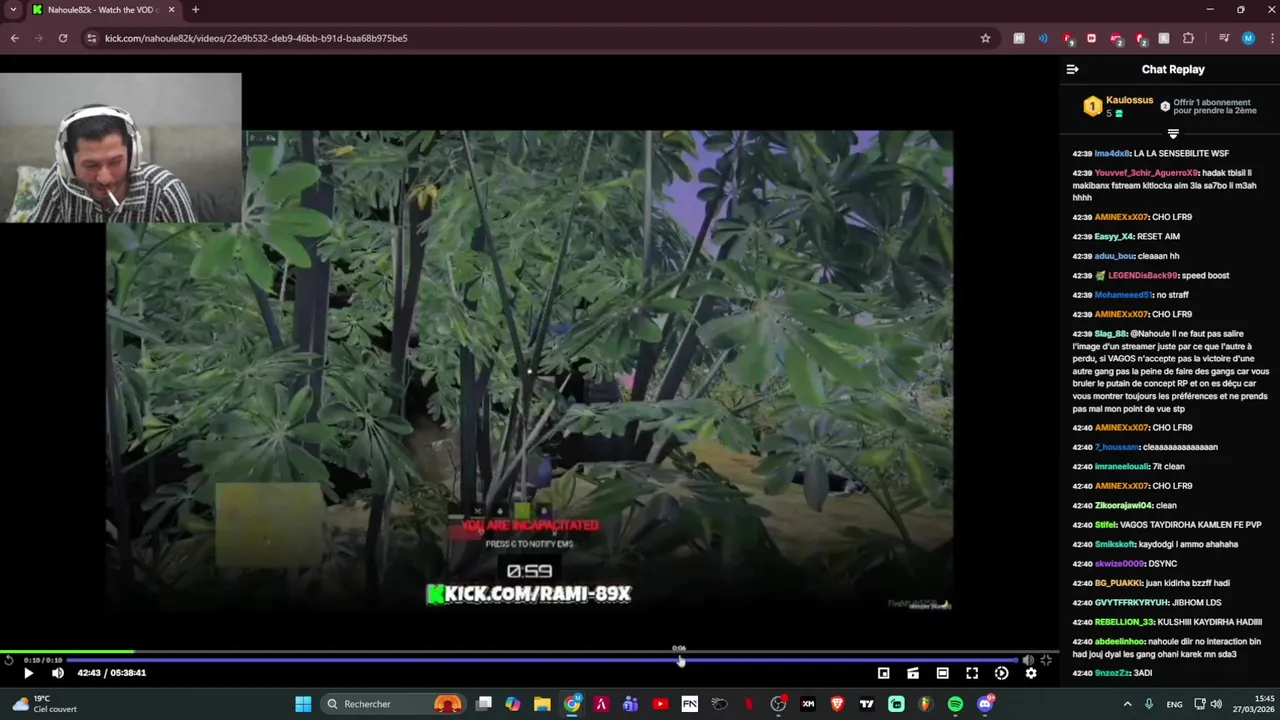The height and width of the screenshot is (720, 1280).
Task: Click the 42:43 / 05:38:41 time display
Action: click(112, 673)
